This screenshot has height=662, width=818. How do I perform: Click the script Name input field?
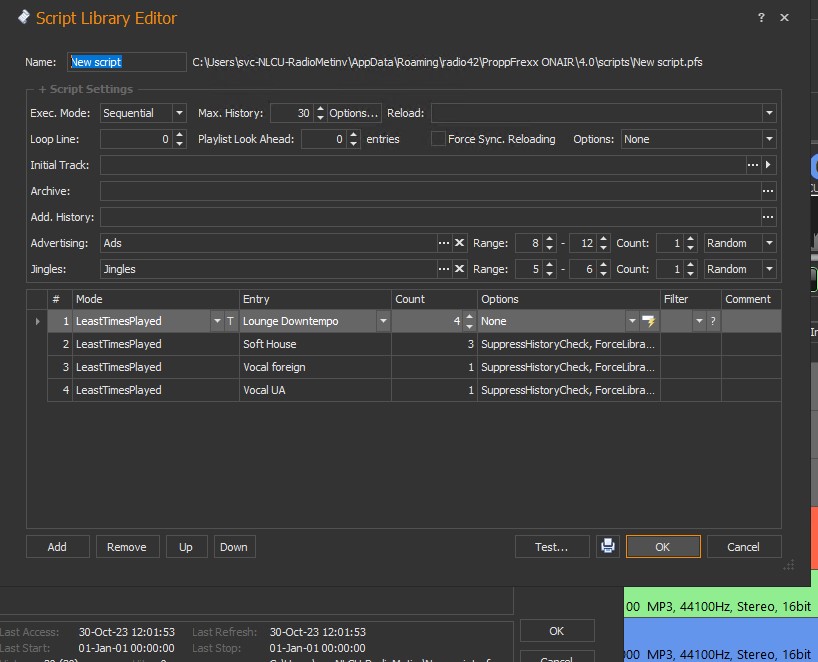pos(126,62)
